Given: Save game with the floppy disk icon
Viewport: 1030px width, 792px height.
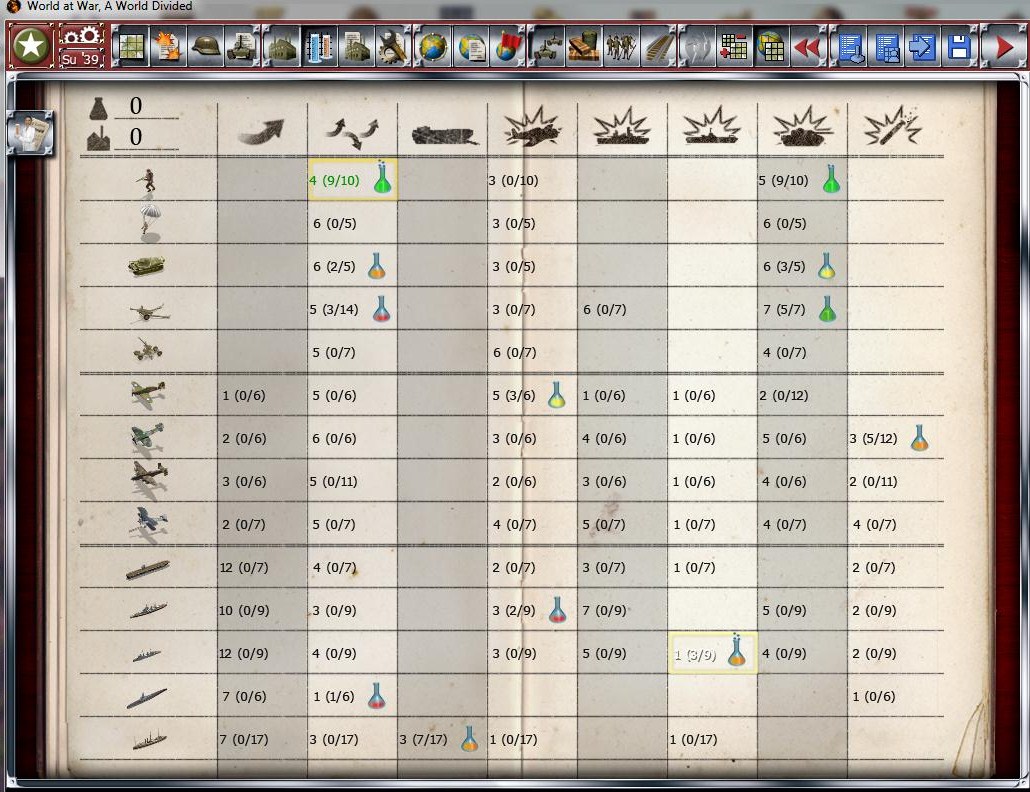Looking at the screenshot, I should click(x=959, y=47).
